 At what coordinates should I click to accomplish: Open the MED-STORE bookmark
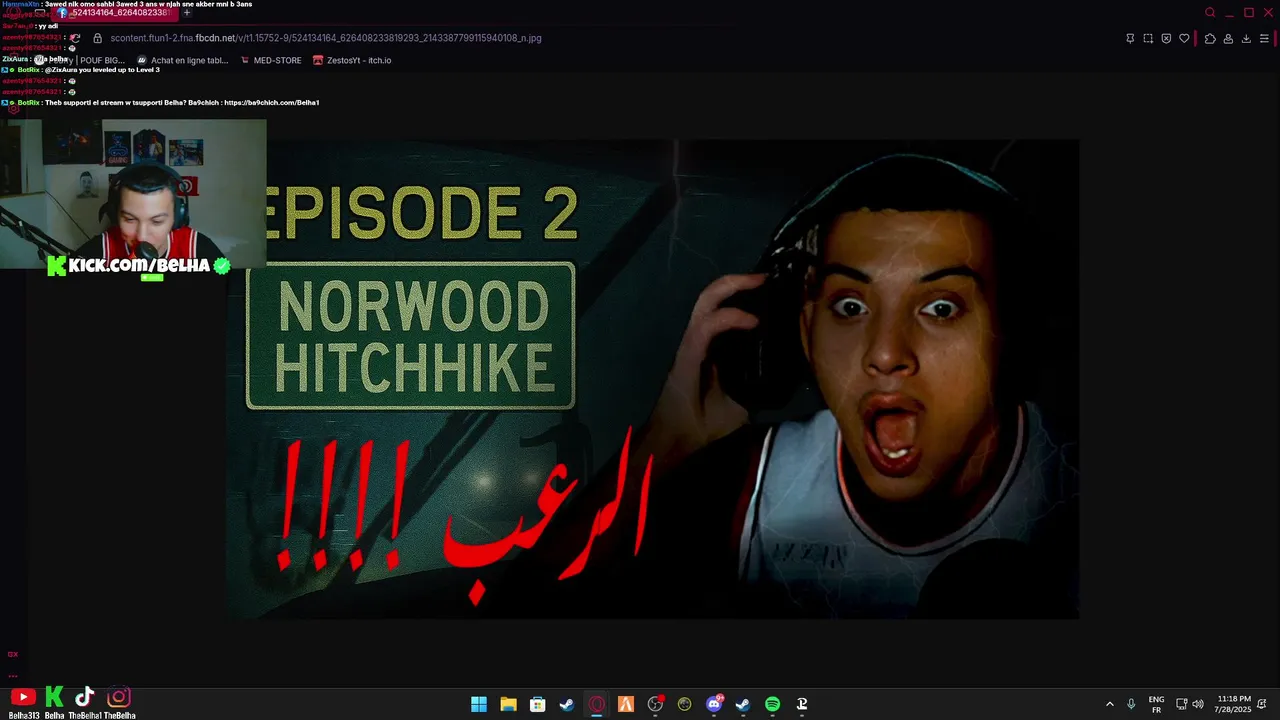271,60
